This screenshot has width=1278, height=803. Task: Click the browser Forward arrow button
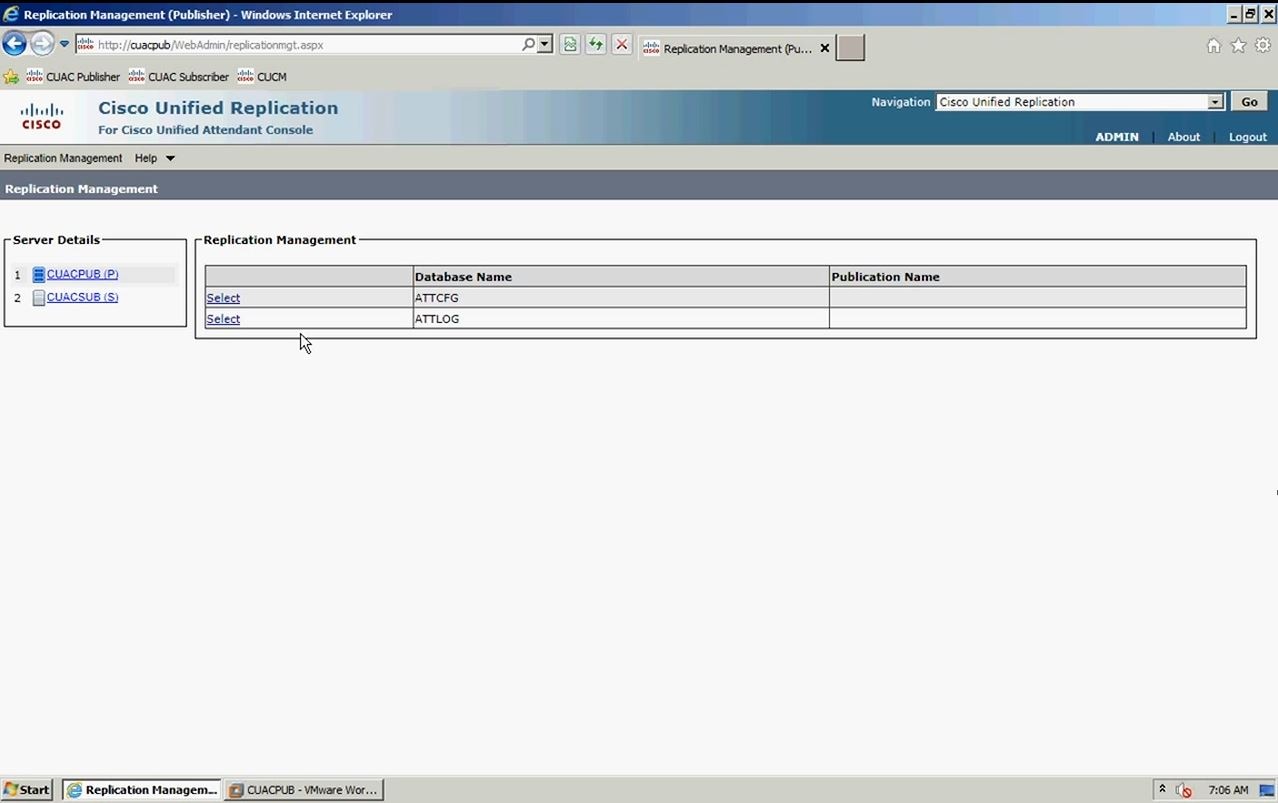tap(42, 44)
